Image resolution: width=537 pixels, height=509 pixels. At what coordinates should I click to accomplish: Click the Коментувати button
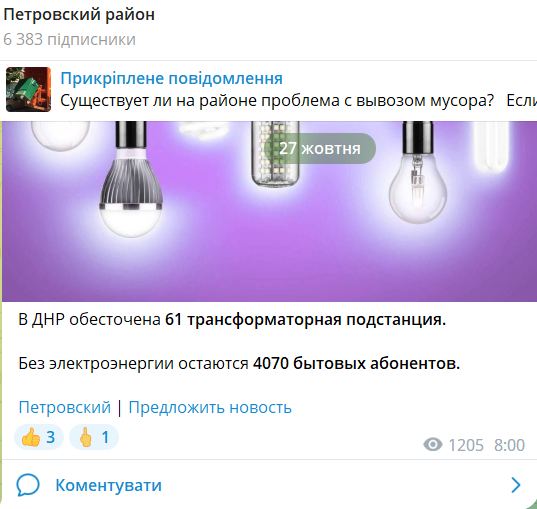coord(109,485)
